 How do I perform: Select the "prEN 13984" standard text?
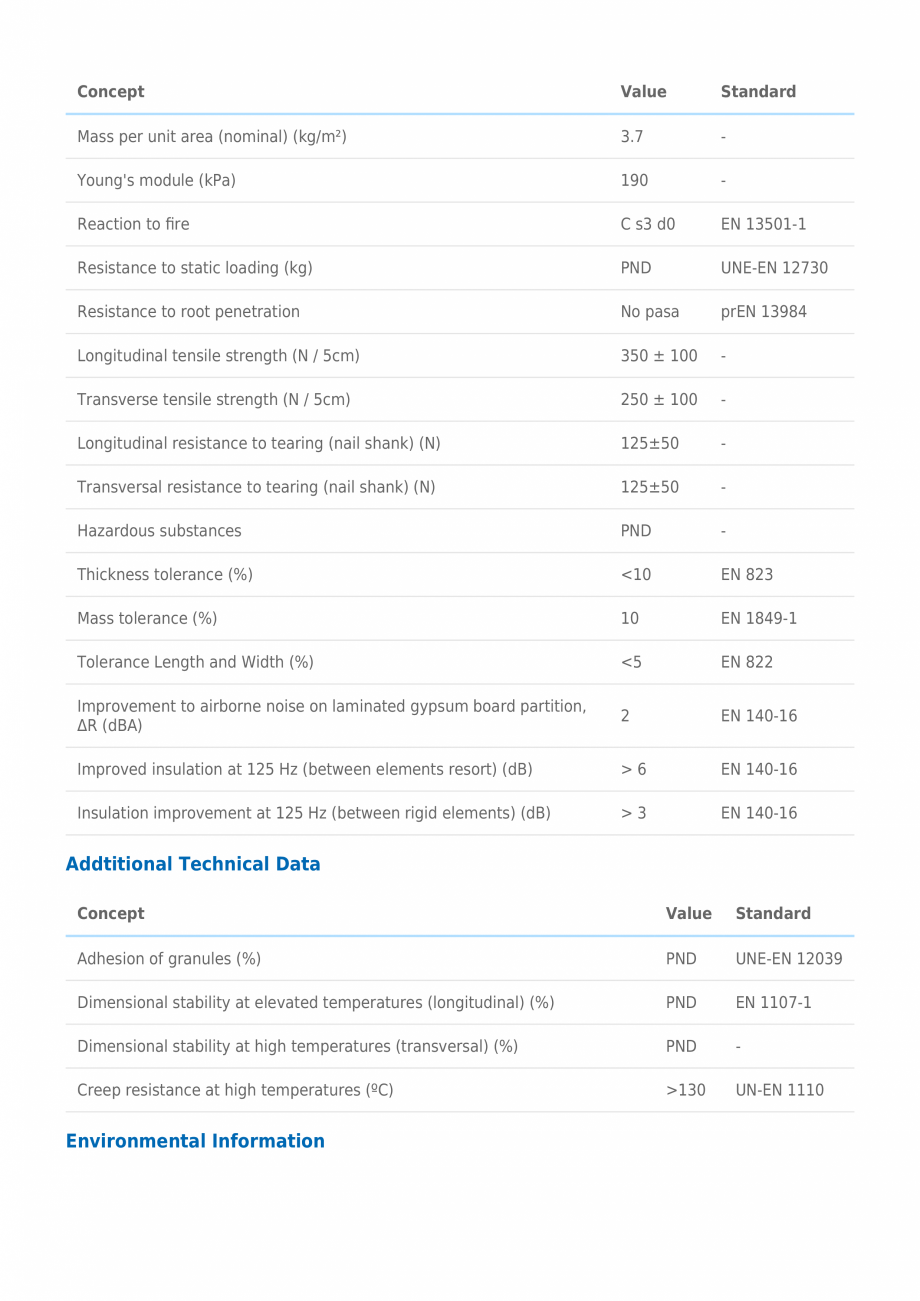[763, 312]
